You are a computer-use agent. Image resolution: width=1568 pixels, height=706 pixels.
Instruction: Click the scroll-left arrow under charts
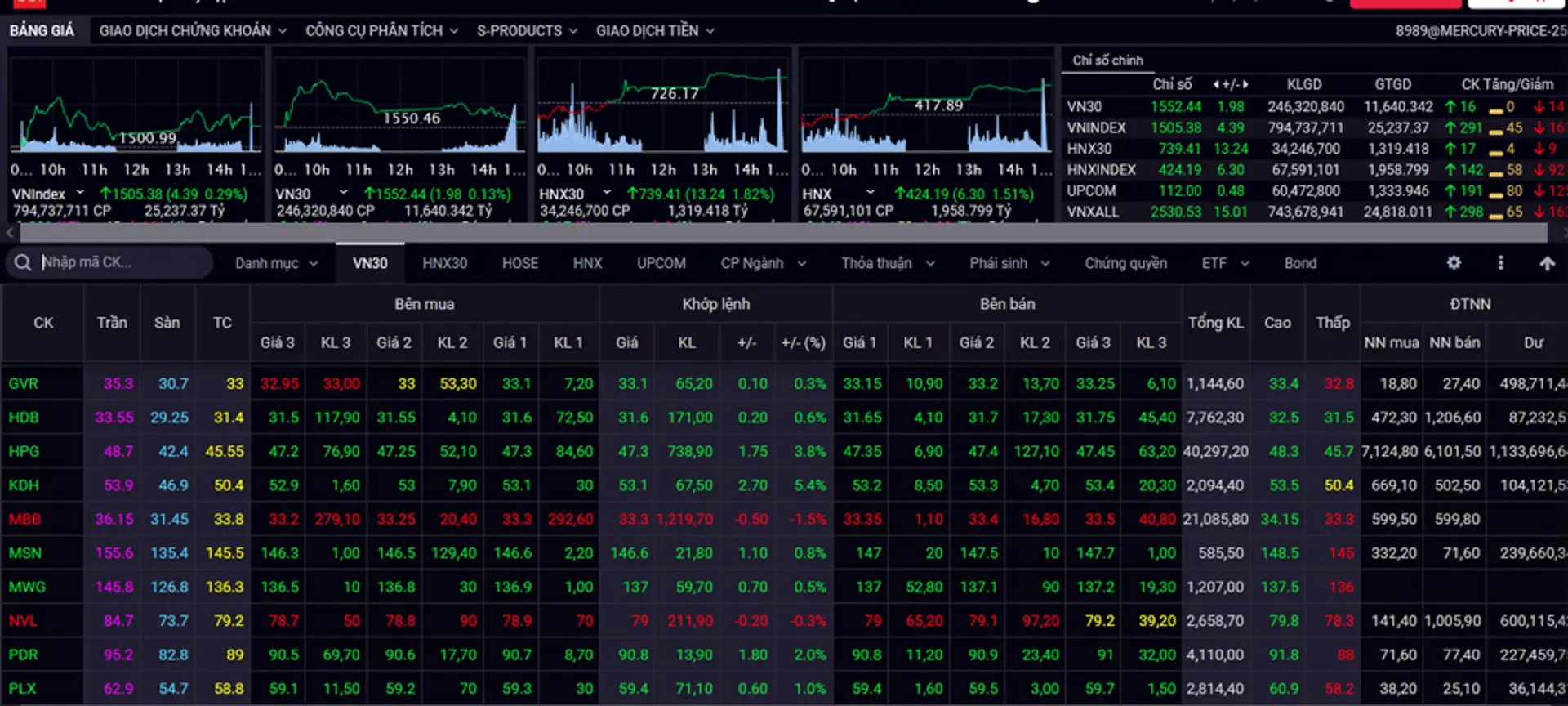(9, 233)
